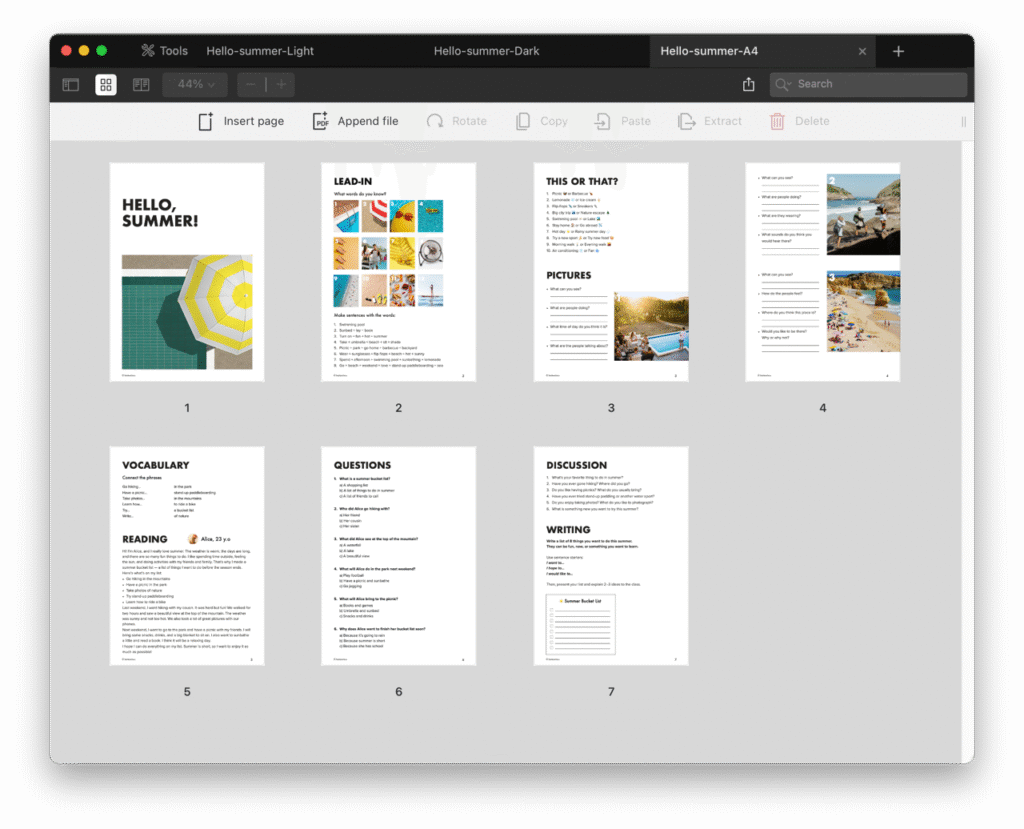Viewport: 1024px width, 829px height.
Task: Click the share icon
Action: coord(748,85)
